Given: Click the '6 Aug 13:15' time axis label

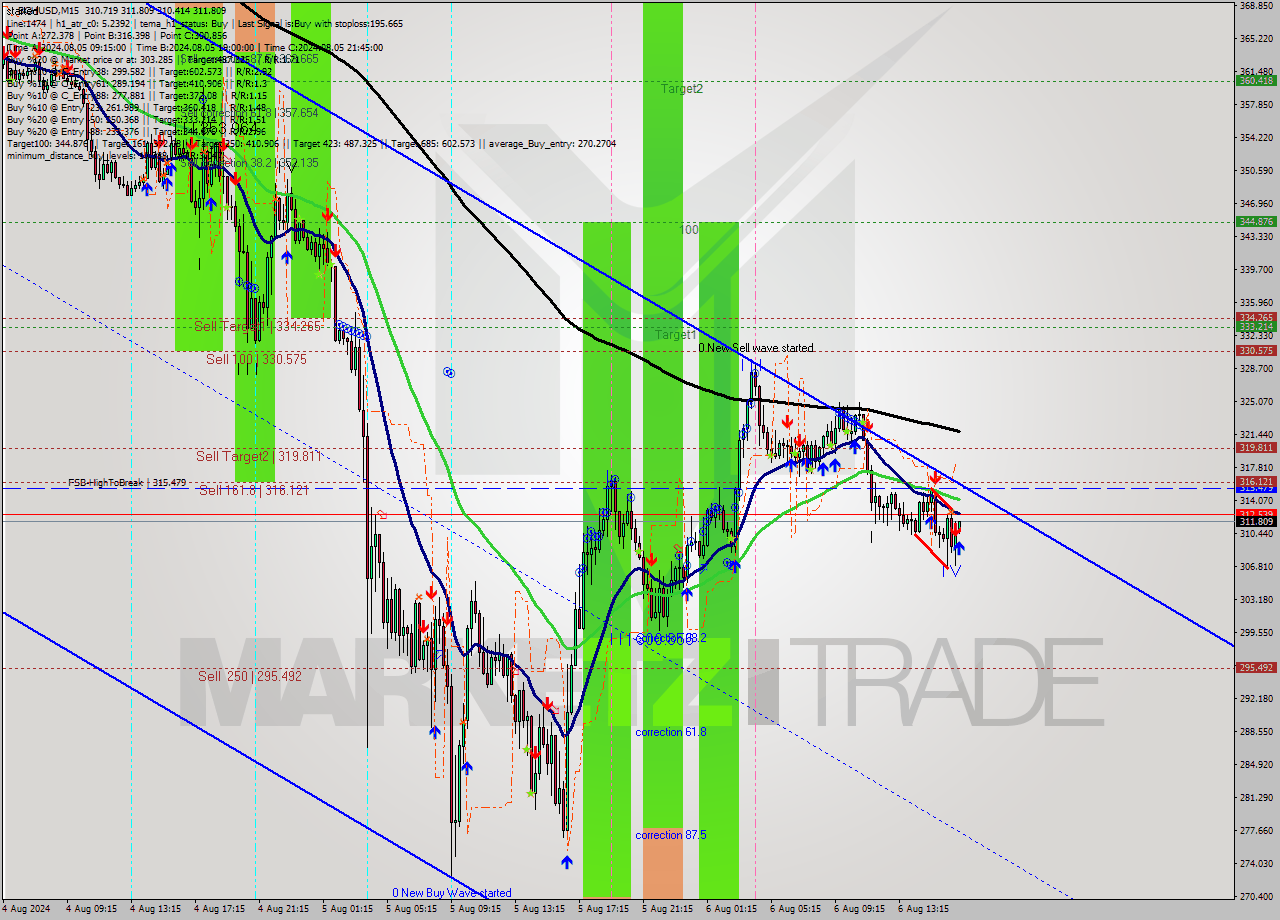Looking at the screenshot, I should [923, 909].
